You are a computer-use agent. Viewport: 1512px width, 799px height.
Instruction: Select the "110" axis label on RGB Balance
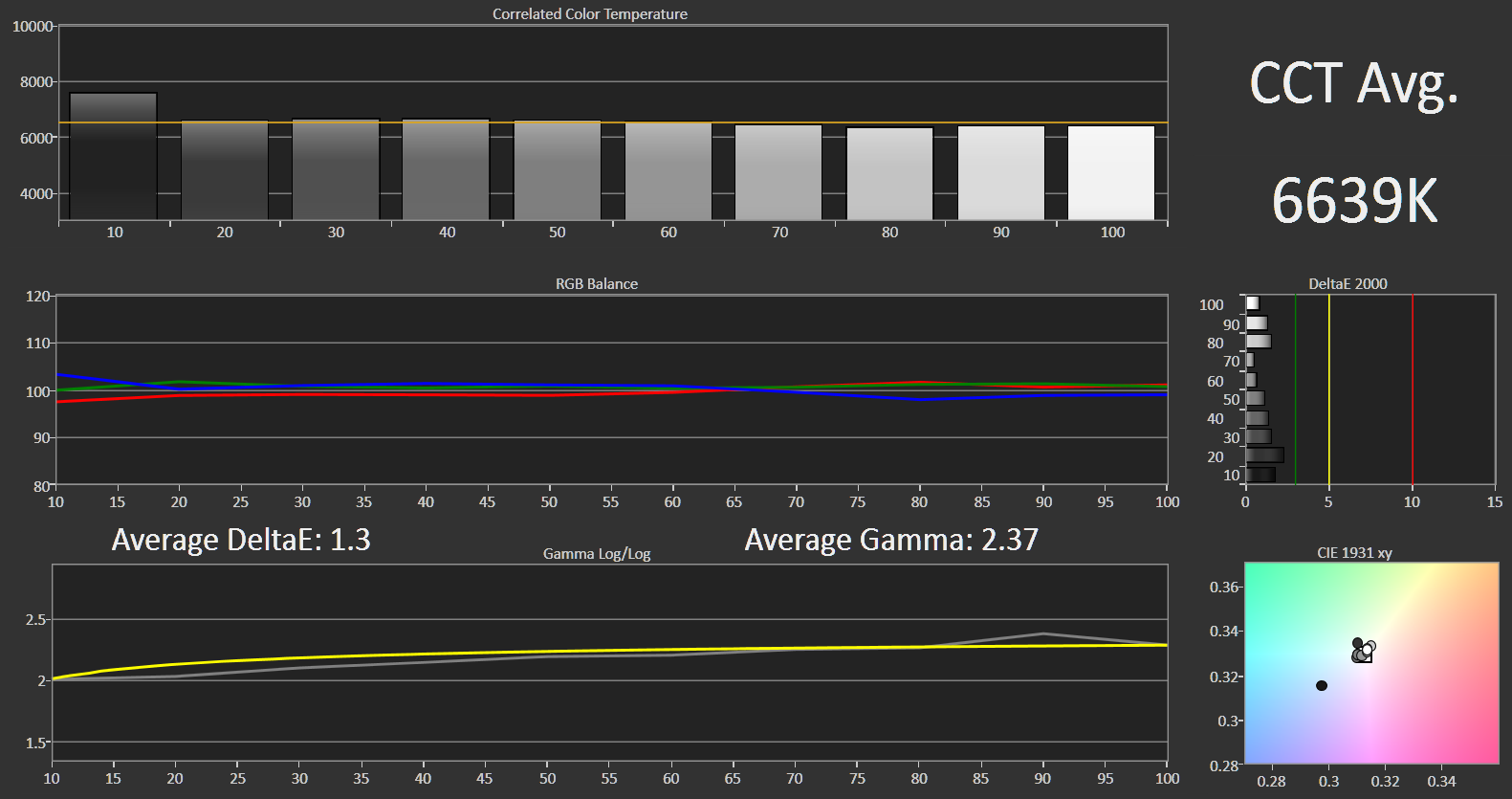point(37,343)
